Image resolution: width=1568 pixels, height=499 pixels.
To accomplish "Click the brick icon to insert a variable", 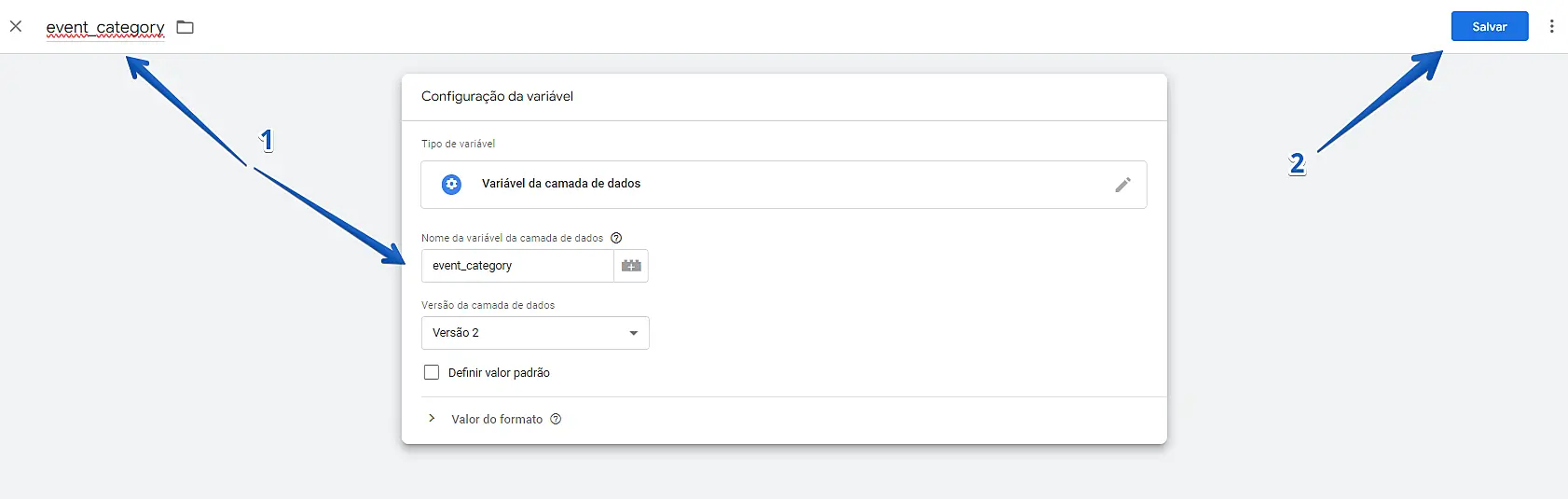I will (x=631, y=266).
